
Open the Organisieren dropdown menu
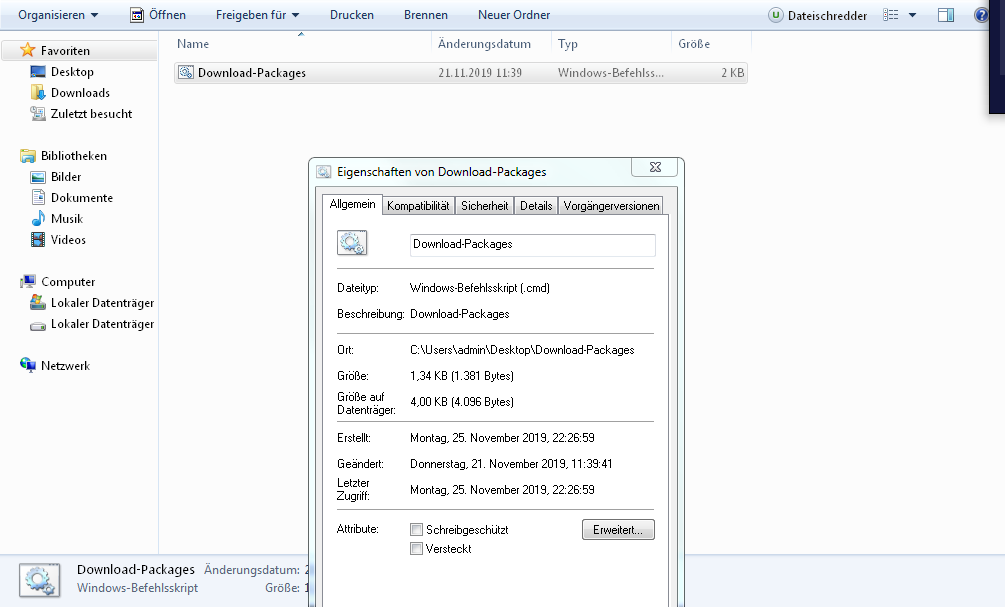tap(58, 15)
